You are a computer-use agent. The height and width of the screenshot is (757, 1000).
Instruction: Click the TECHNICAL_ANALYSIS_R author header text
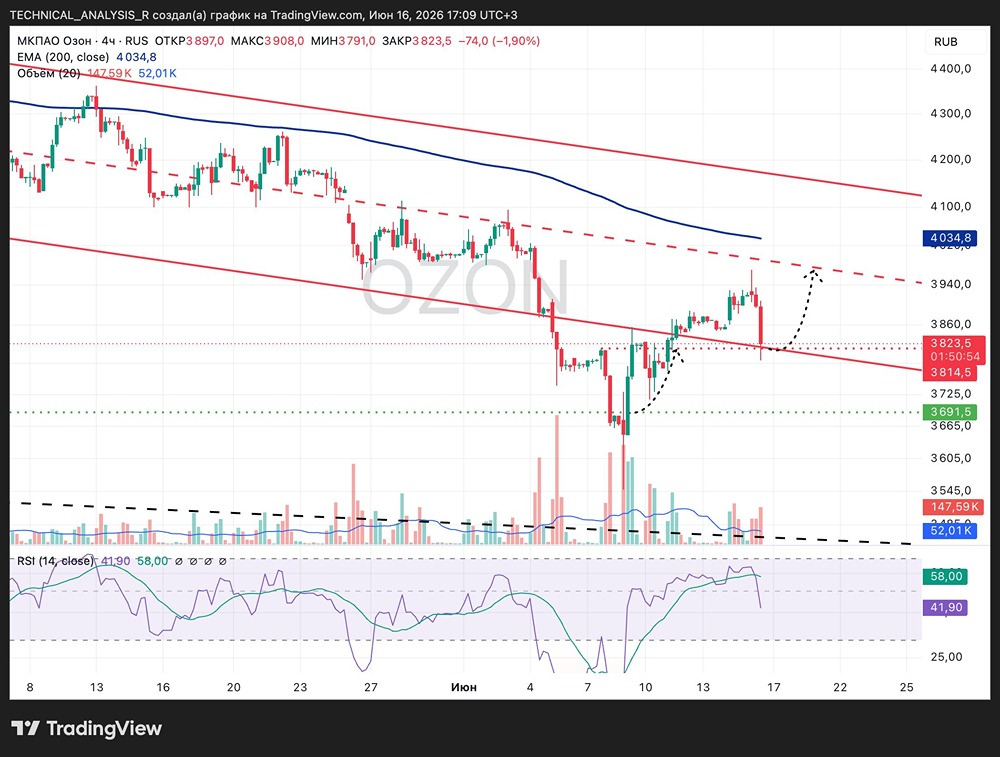tap(80, 15)
